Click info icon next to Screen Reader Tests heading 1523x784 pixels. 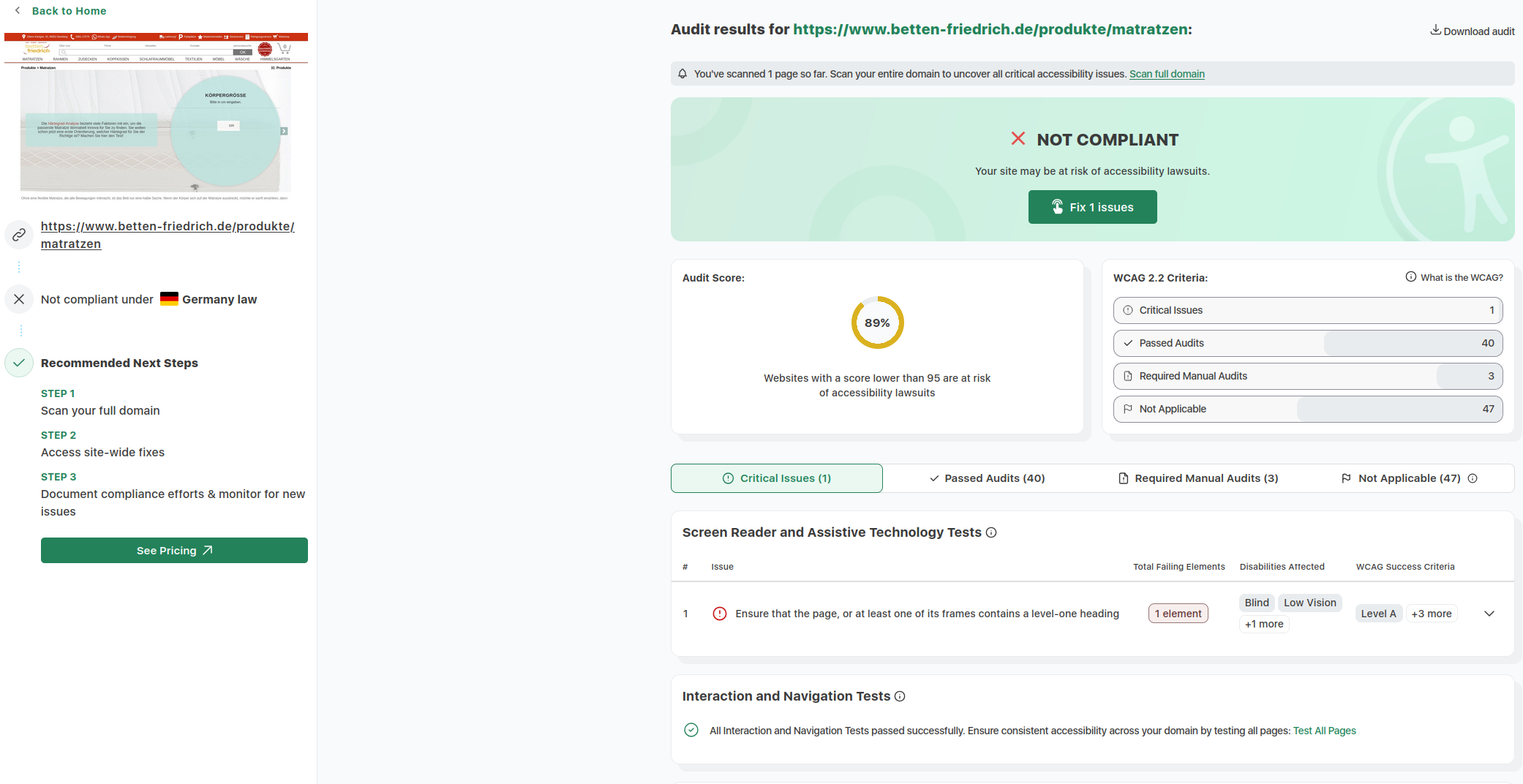pyautogui.click(x=991, y=532)
